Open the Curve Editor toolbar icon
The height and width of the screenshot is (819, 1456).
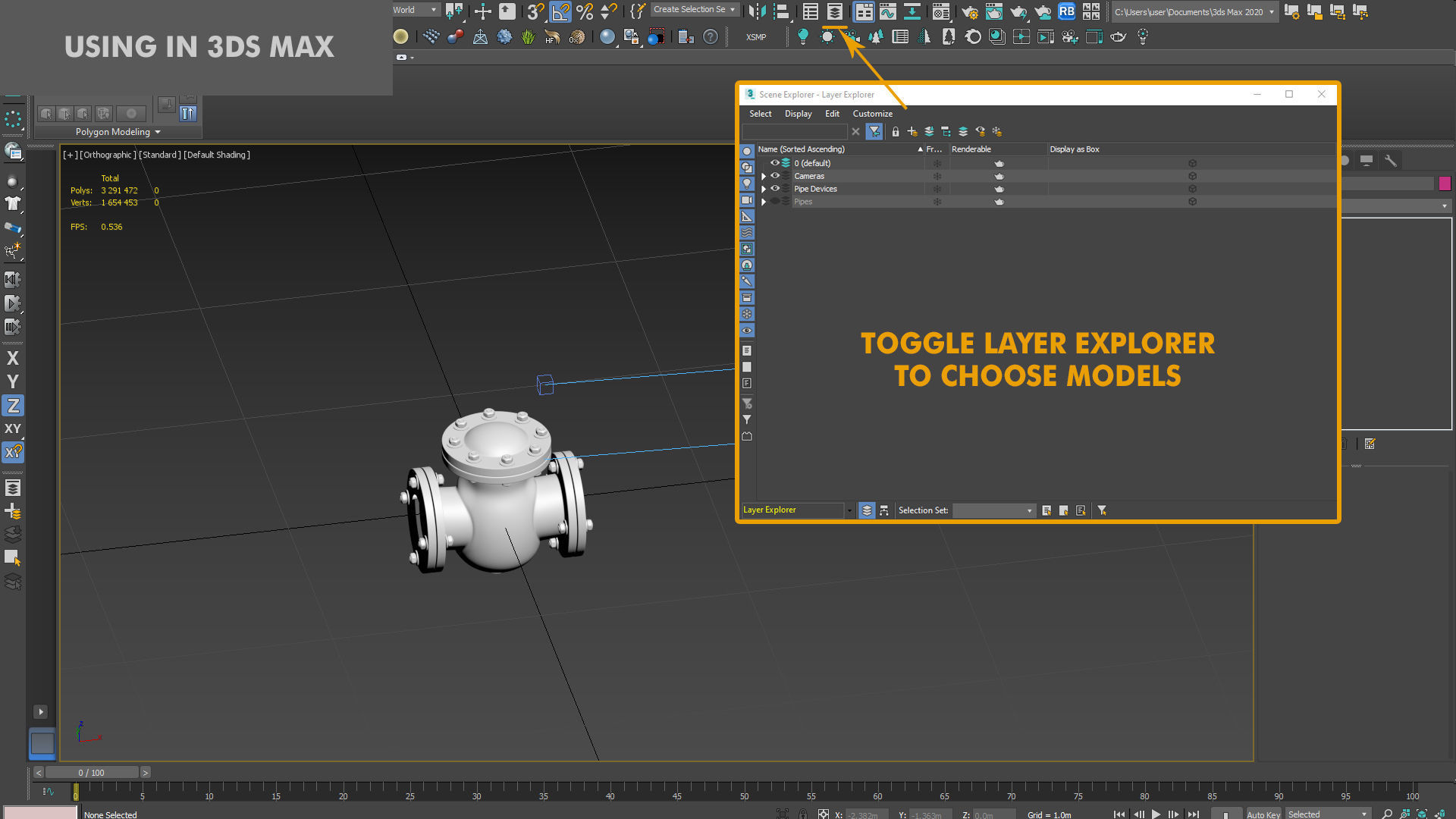(888, 11)
